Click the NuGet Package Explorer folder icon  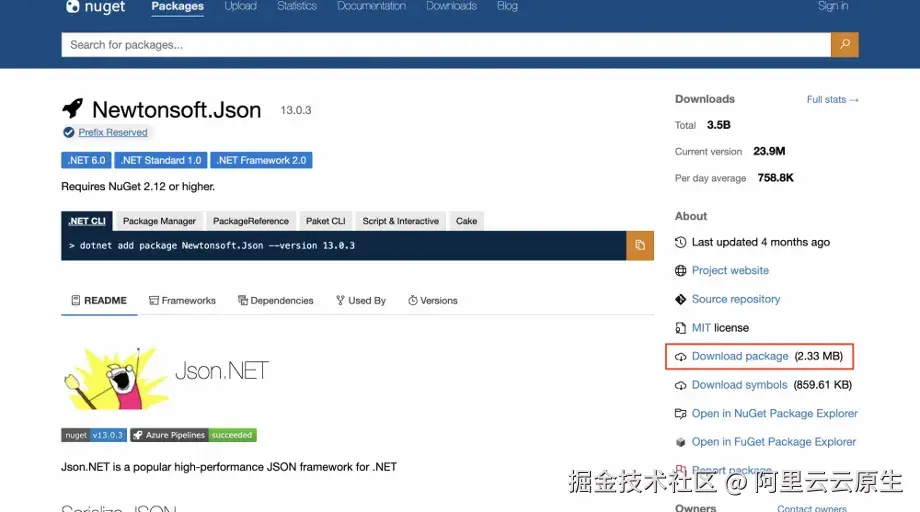[680, 413]
